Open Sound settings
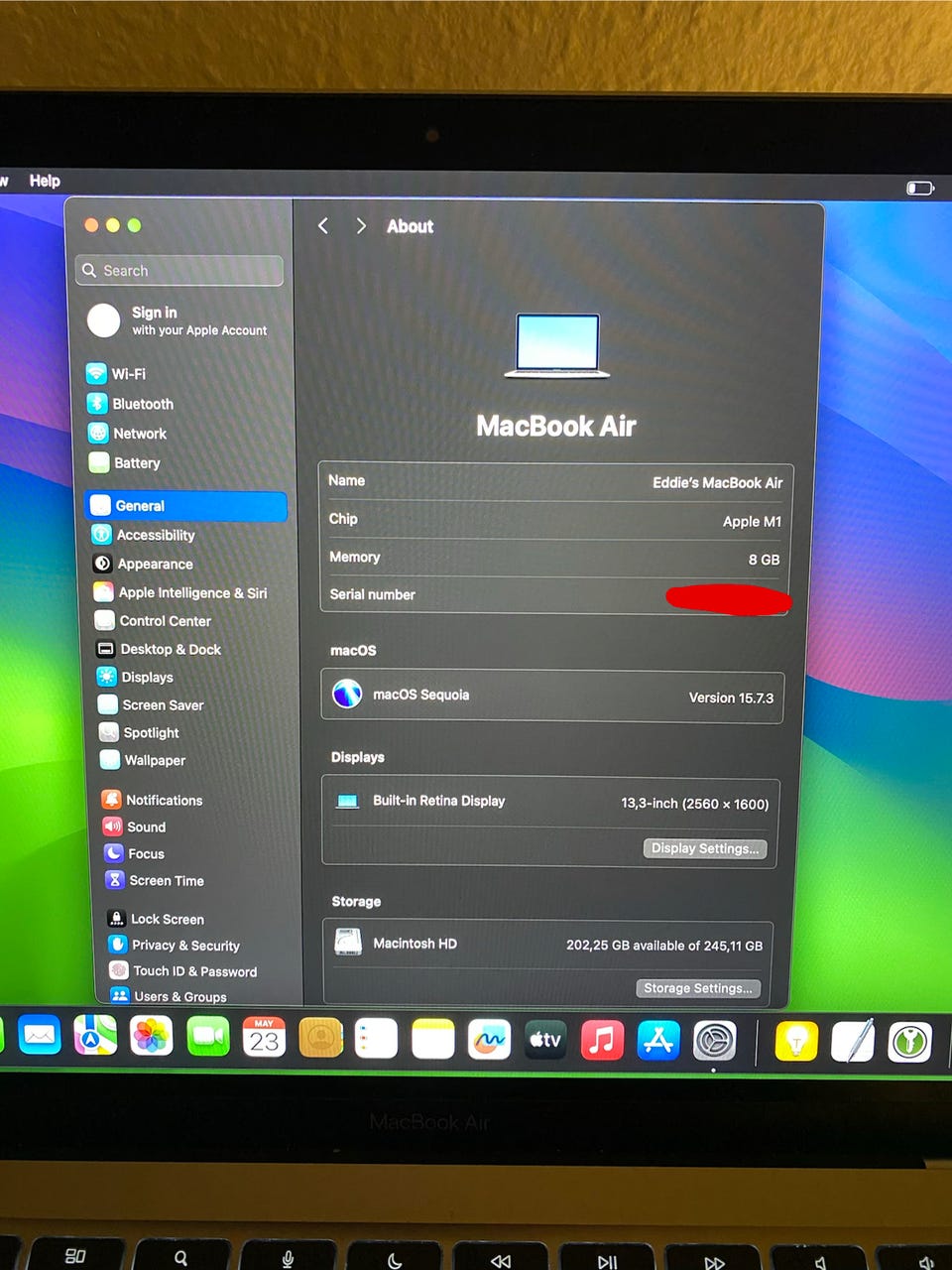 pyautogui.click(x=135, y=826)
